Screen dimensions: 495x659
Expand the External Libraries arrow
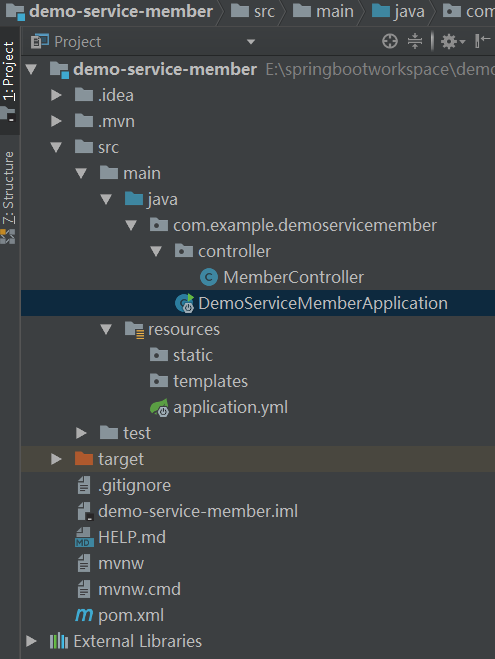click(x=31, y=641)
